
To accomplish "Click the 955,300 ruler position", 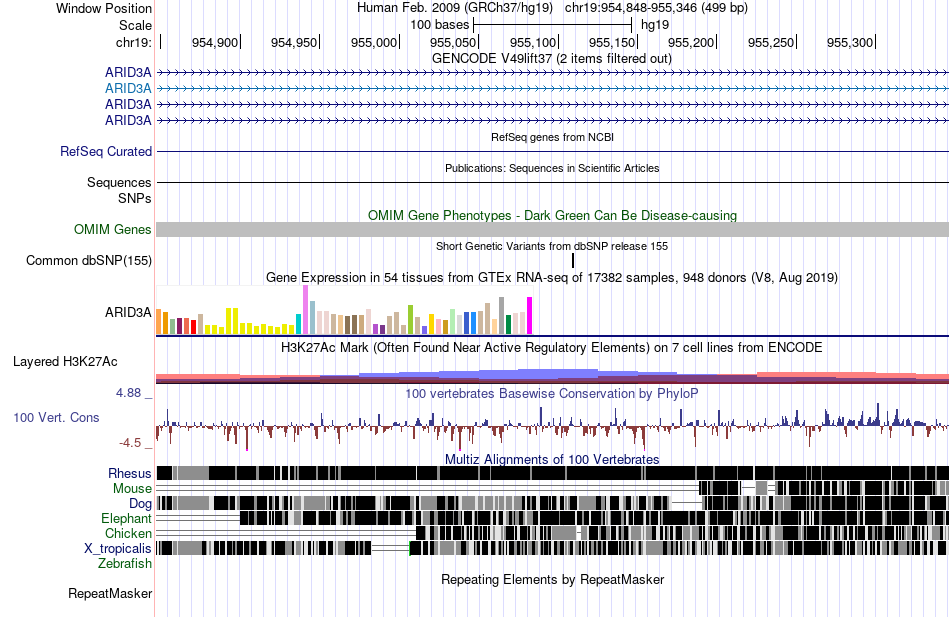I will [850, 42].
